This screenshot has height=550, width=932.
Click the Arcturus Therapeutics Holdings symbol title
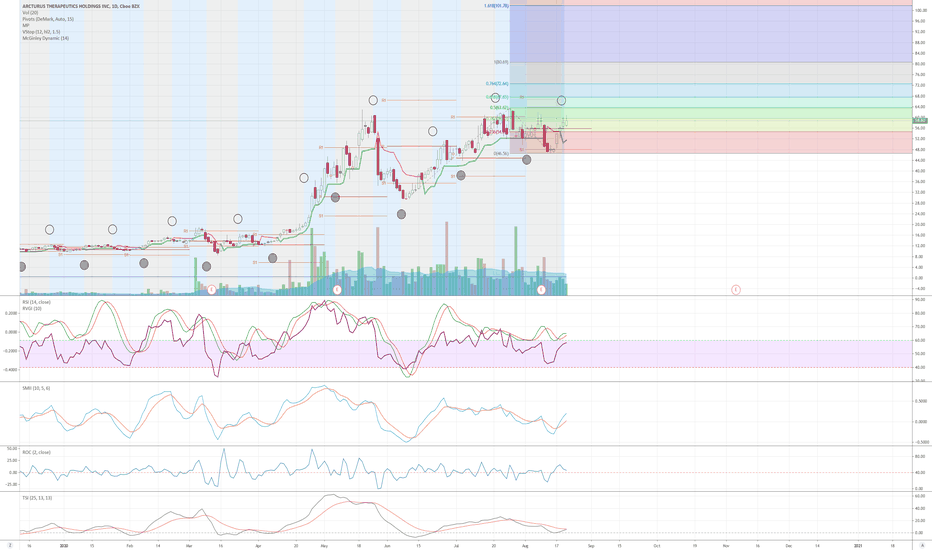pyautogui.click(x=80, y=6)
